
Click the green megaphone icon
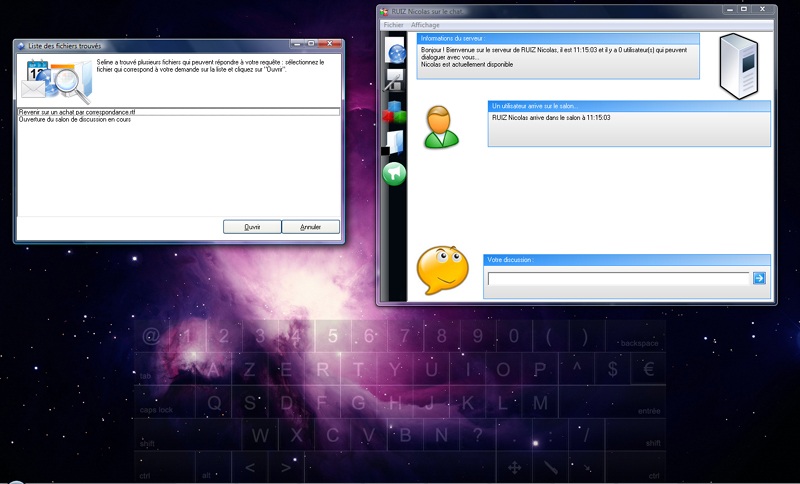point(395,174)
